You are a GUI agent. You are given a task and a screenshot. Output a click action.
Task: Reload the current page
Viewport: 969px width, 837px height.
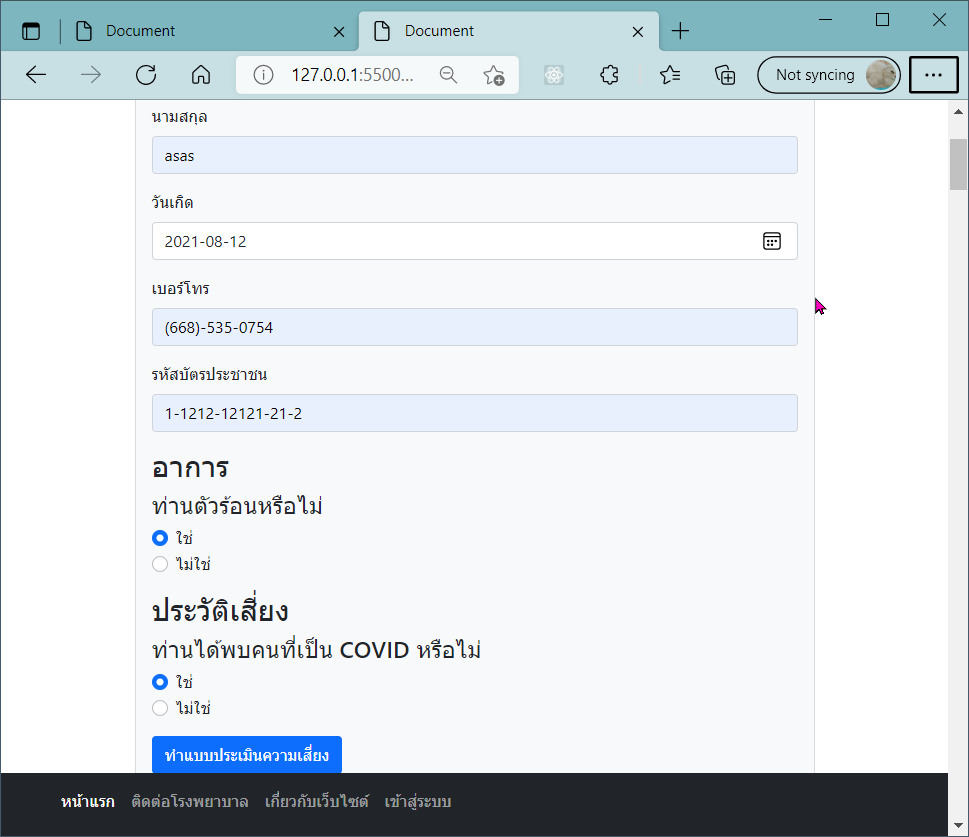coord(146,75)
